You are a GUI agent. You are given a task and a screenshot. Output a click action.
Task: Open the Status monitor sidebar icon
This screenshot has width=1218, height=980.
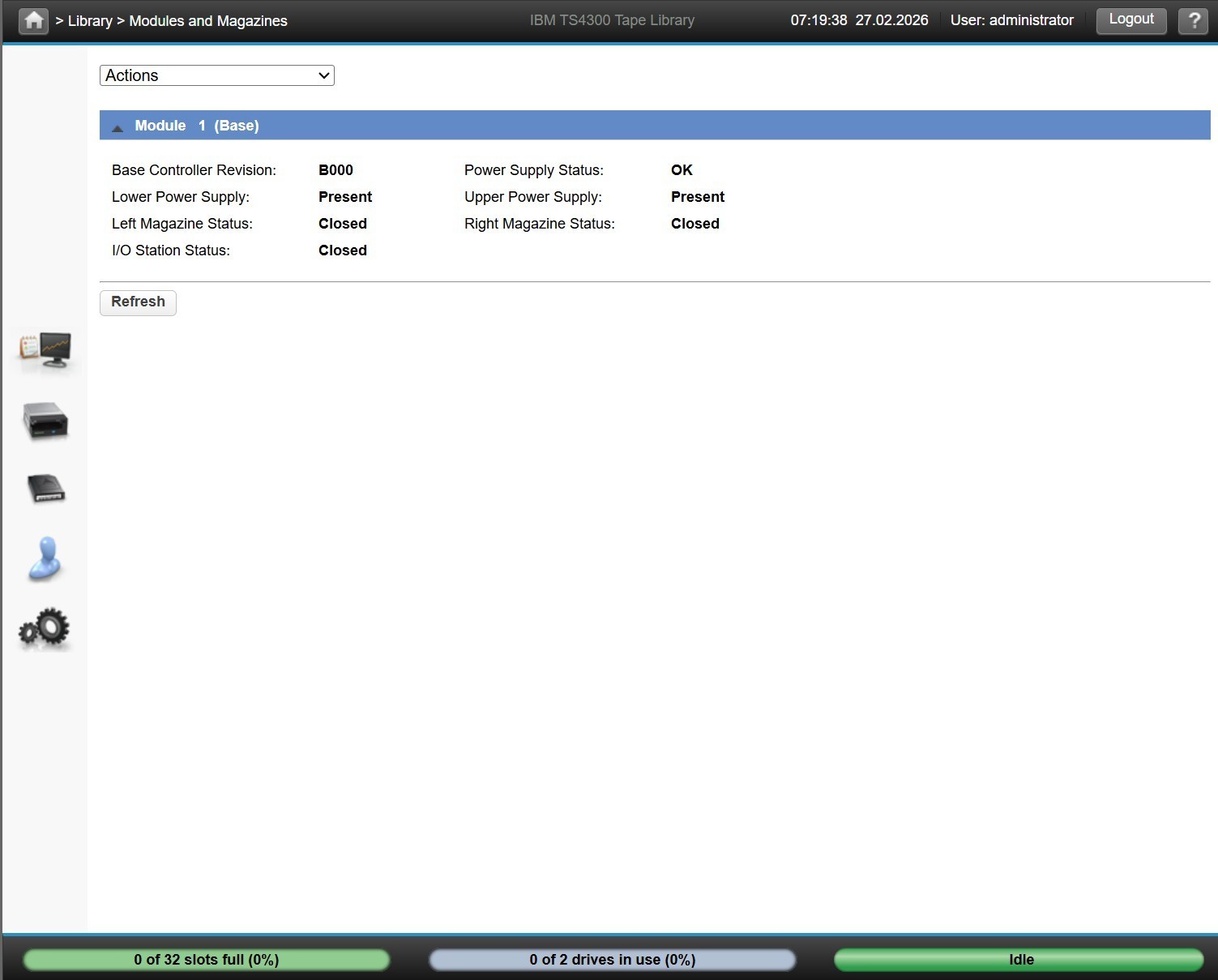pyautogui.click(x=45, y=350)
